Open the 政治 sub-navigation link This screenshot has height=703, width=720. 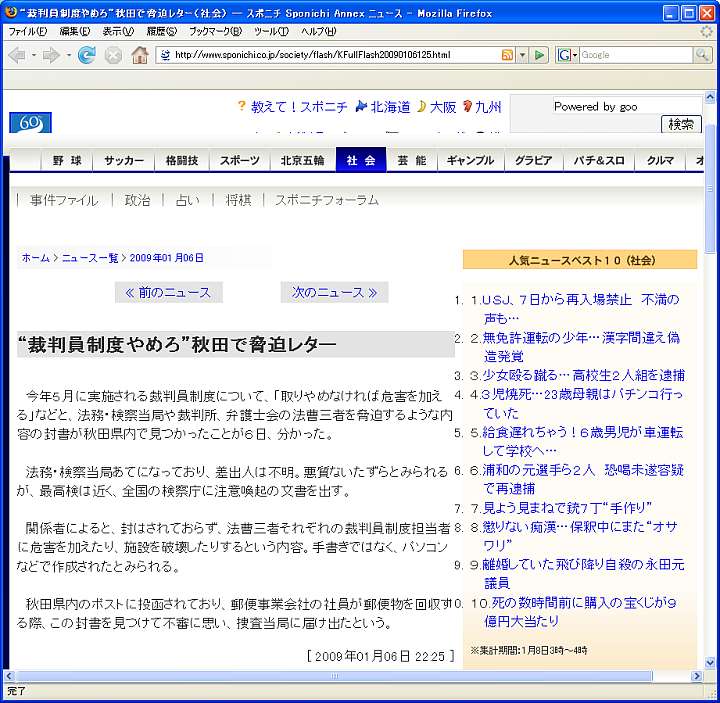[137, 200]
